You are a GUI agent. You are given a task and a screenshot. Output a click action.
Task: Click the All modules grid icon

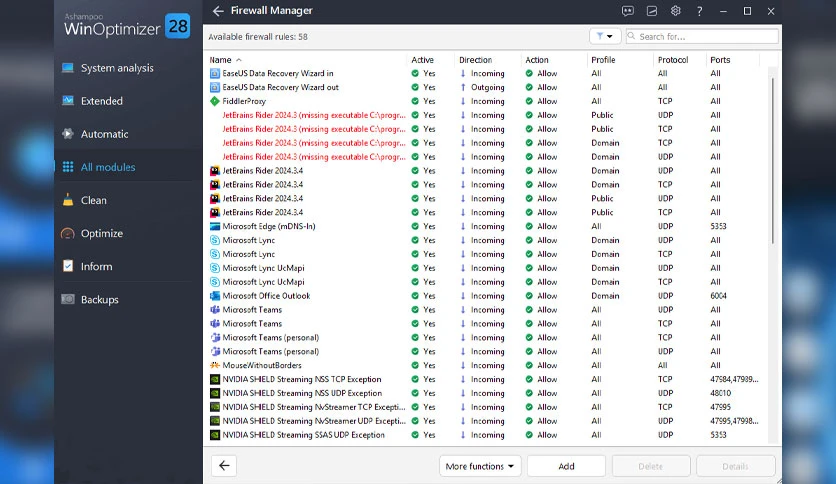coord(68,167)
